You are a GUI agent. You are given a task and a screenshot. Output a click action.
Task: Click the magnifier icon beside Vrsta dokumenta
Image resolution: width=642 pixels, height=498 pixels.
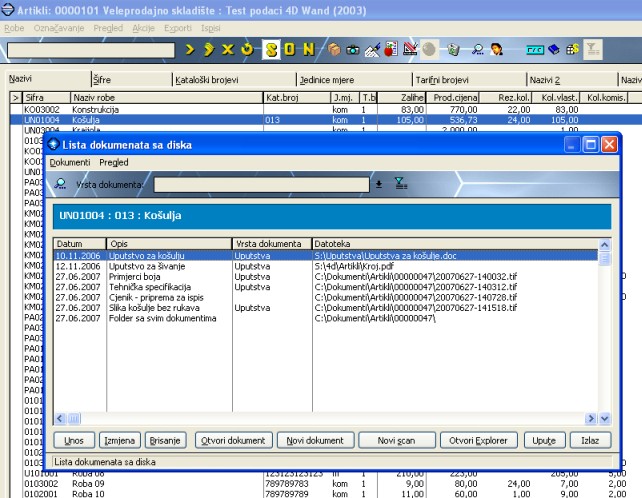(61, 184)
